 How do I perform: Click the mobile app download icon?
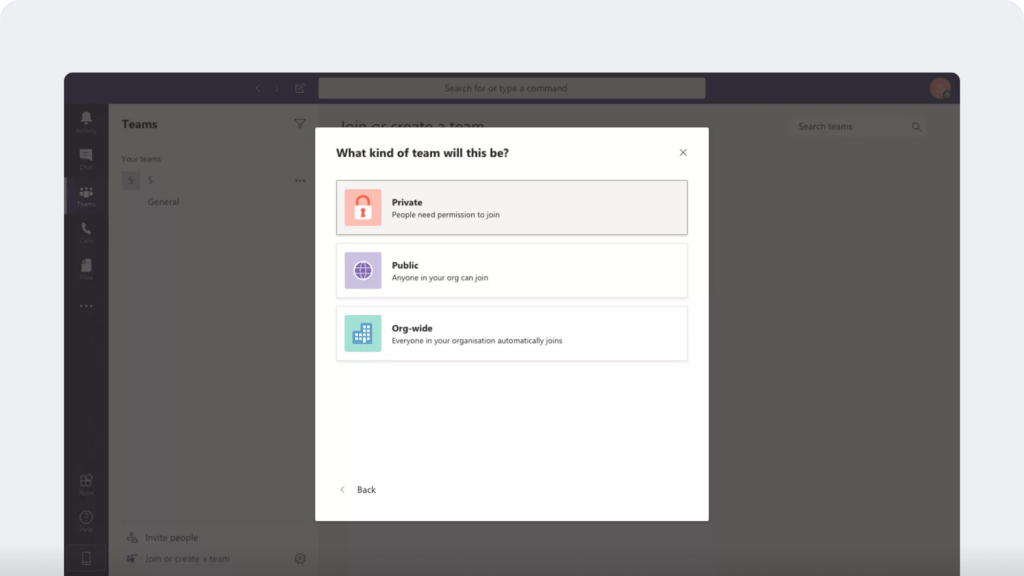click(85, 556)
